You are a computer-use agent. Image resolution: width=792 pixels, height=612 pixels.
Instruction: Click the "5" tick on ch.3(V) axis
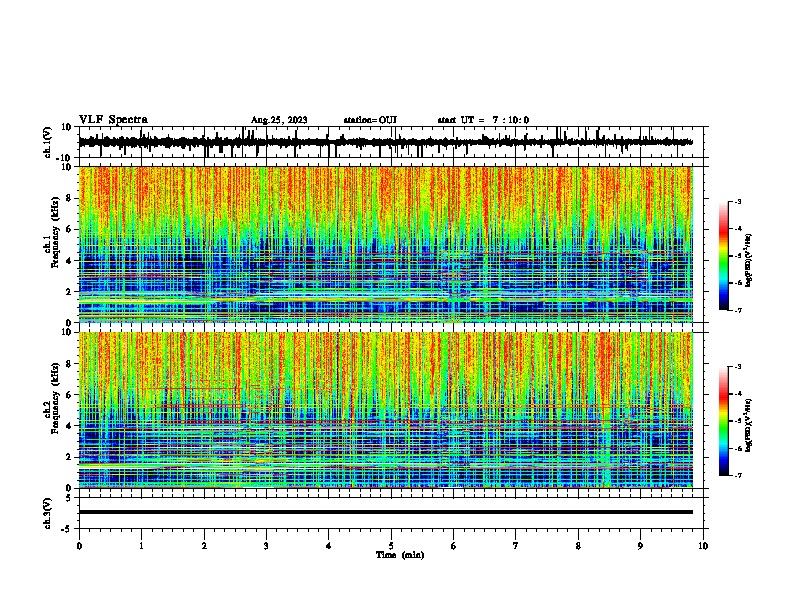pos(69,498)
